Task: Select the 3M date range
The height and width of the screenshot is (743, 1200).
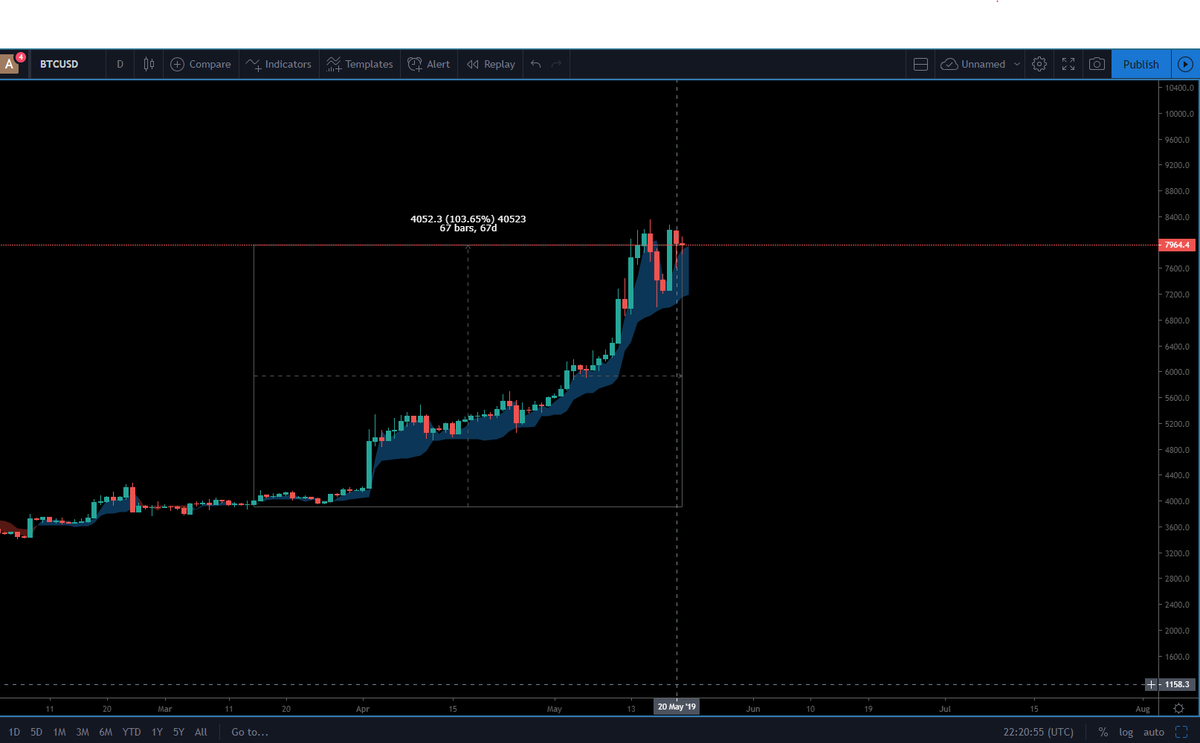Action: point(83,732)
